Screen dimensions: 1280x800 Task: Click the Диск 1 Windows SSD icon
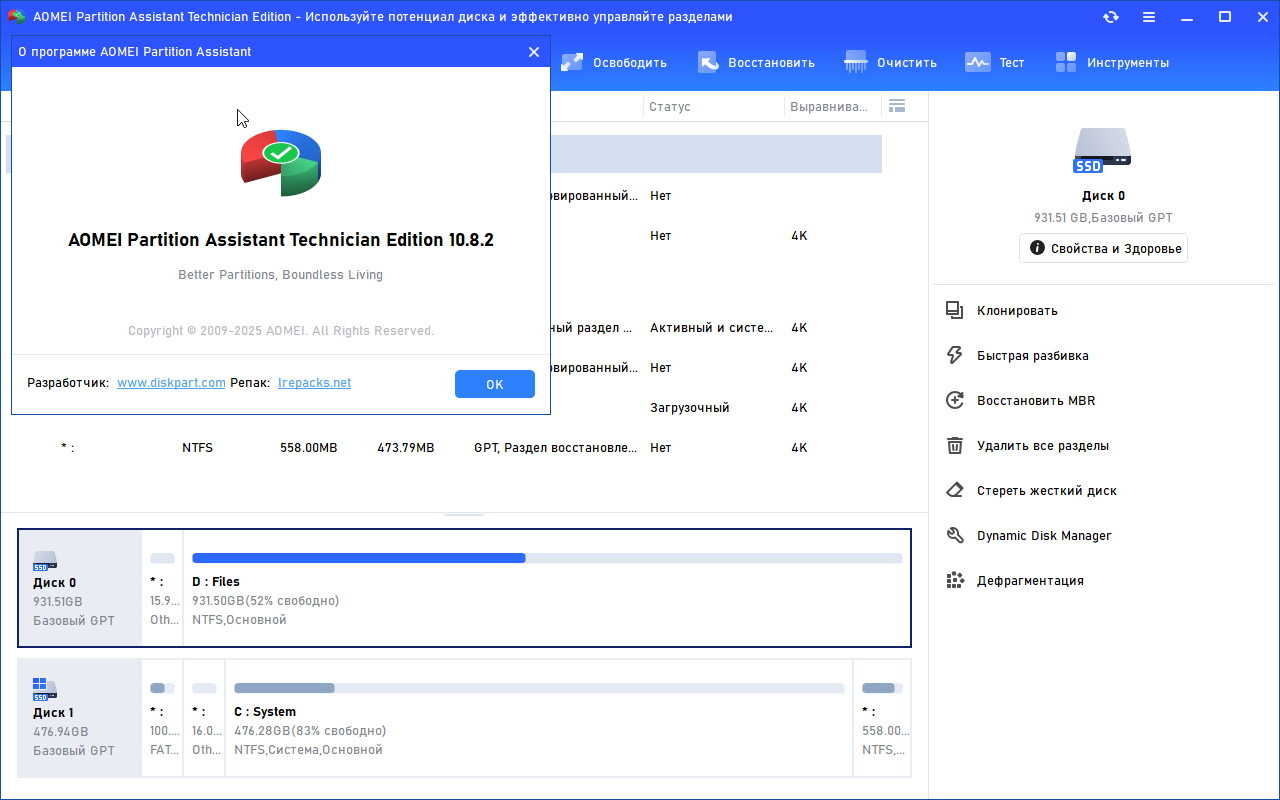(x=45, y=689)
